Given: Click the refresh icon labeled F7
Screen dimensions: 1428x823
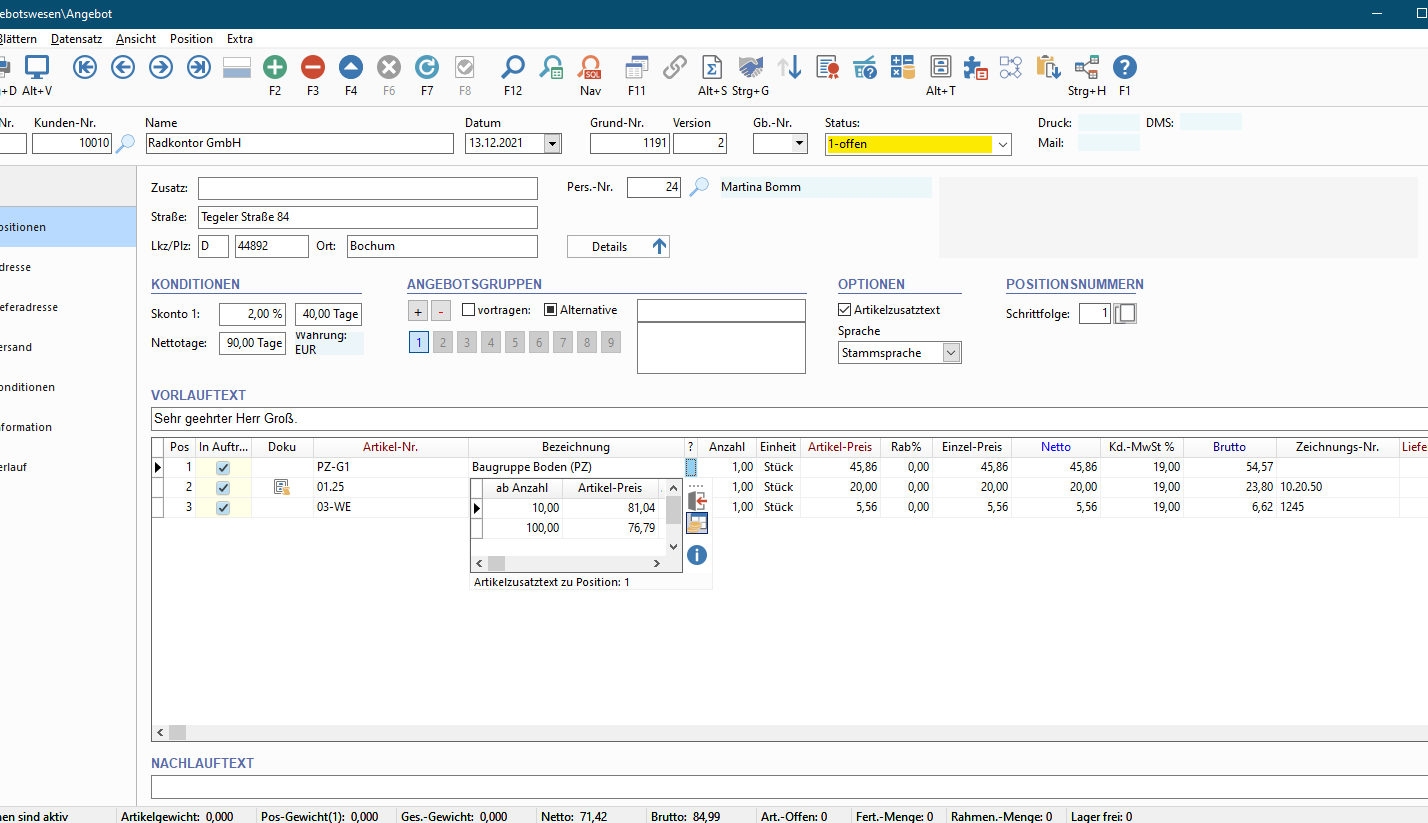Looking at the screenshot, I should 427,67.
